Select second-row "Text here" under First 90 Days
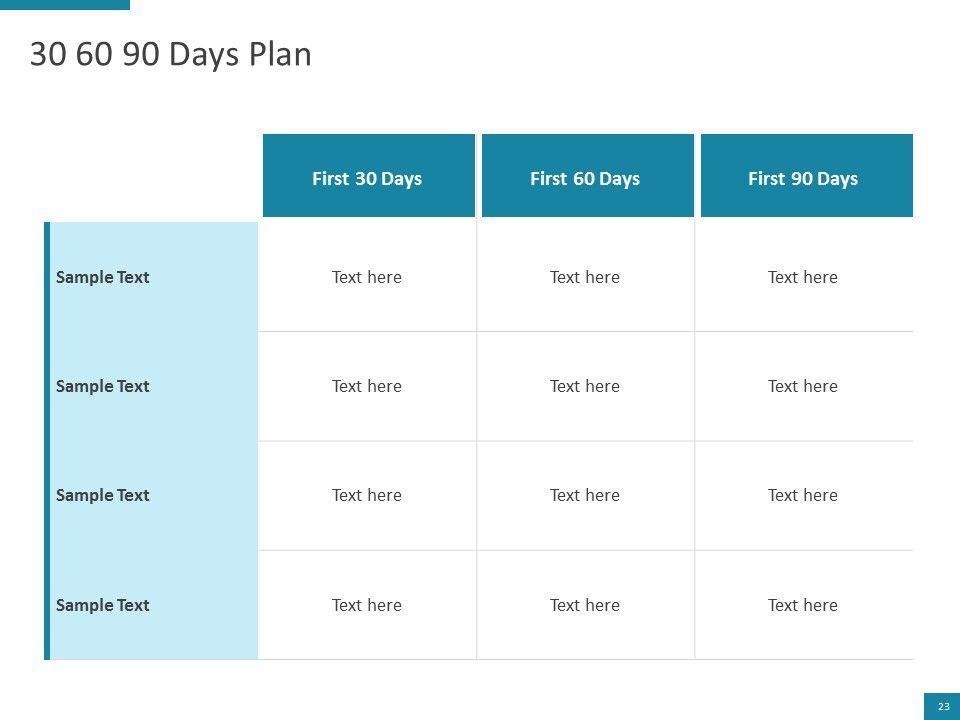The width and height of the screenshot is (960, 720). coord(803,386)
